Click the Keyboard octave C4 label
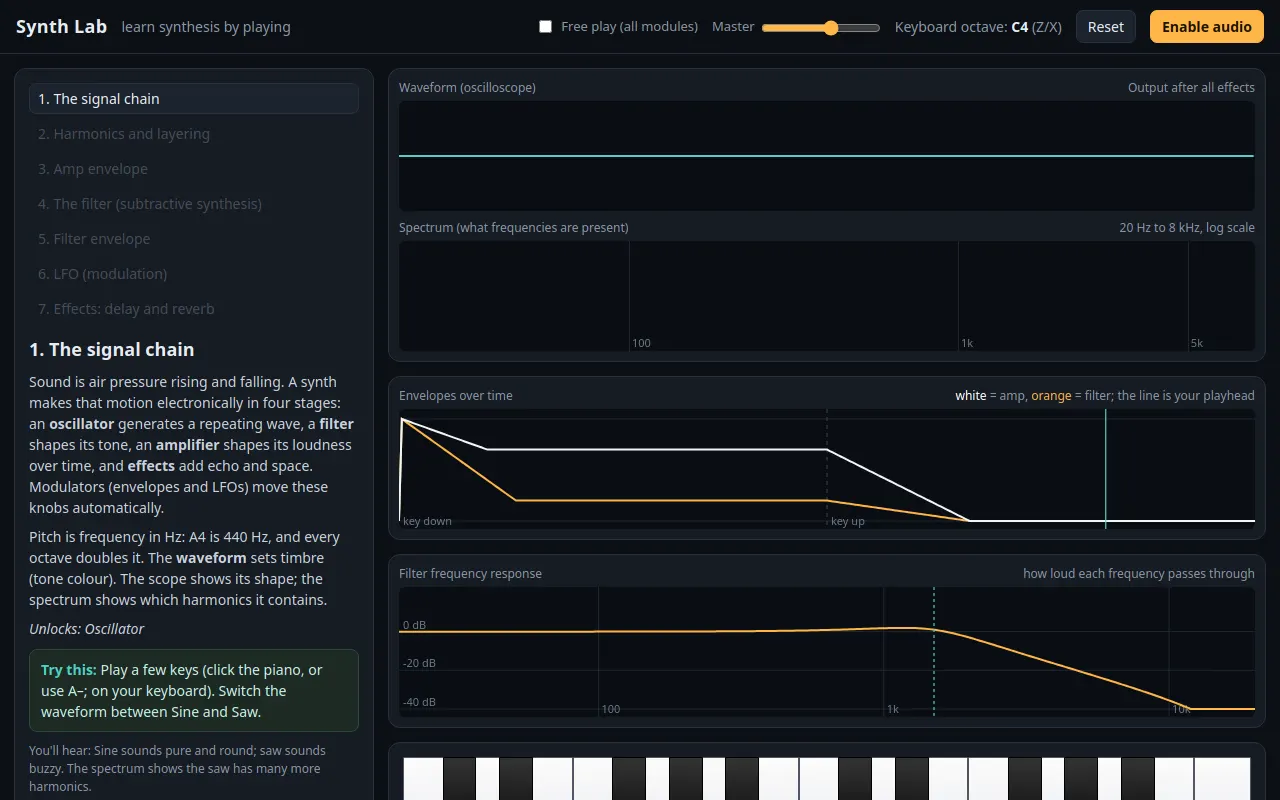 click(979, 27)
